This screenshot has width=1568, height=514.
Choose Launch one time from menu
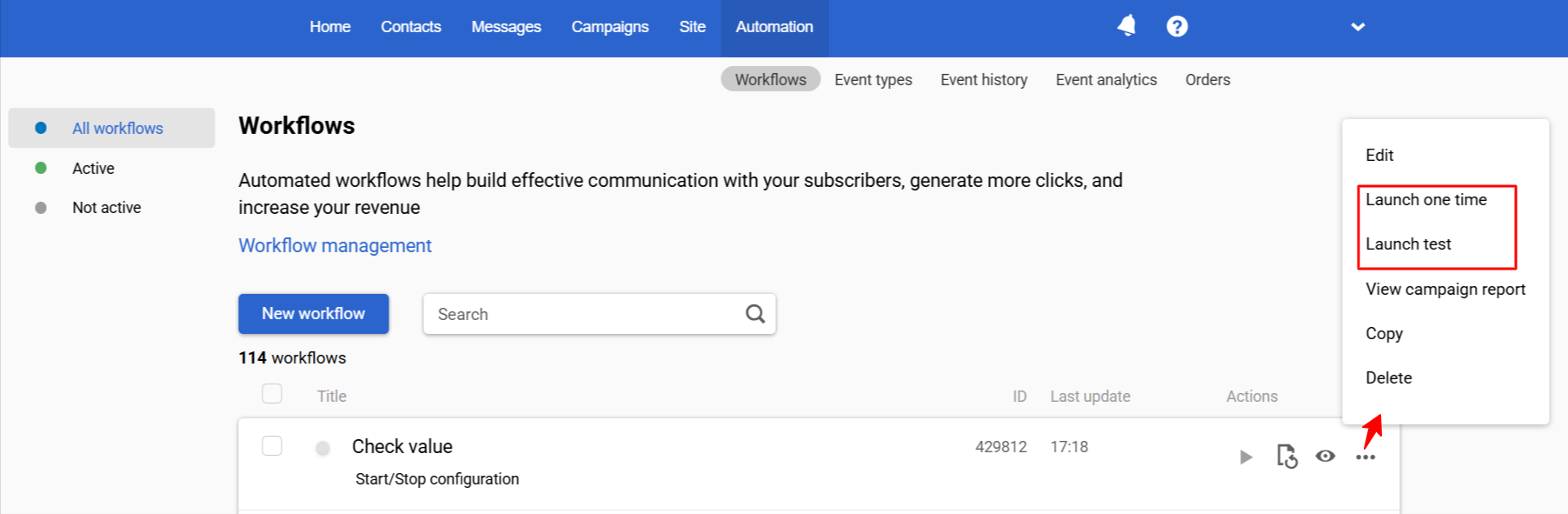pos(1425,199)
